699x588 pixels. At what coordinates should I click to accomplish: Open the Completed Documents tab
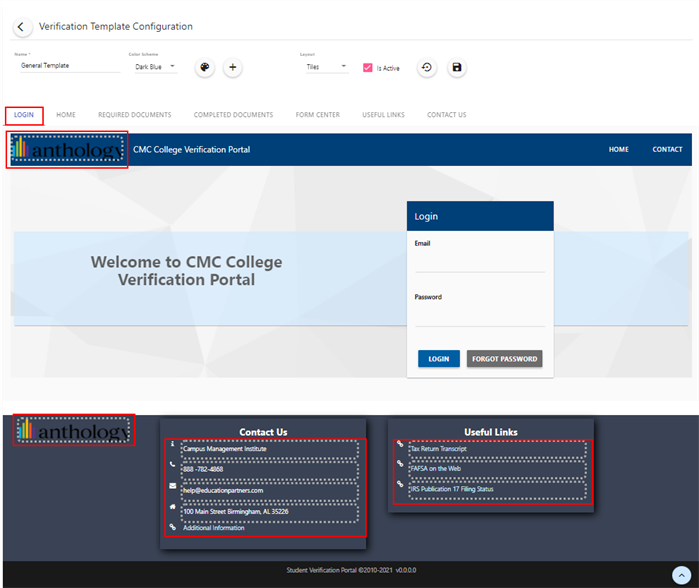tap(233, 115)
